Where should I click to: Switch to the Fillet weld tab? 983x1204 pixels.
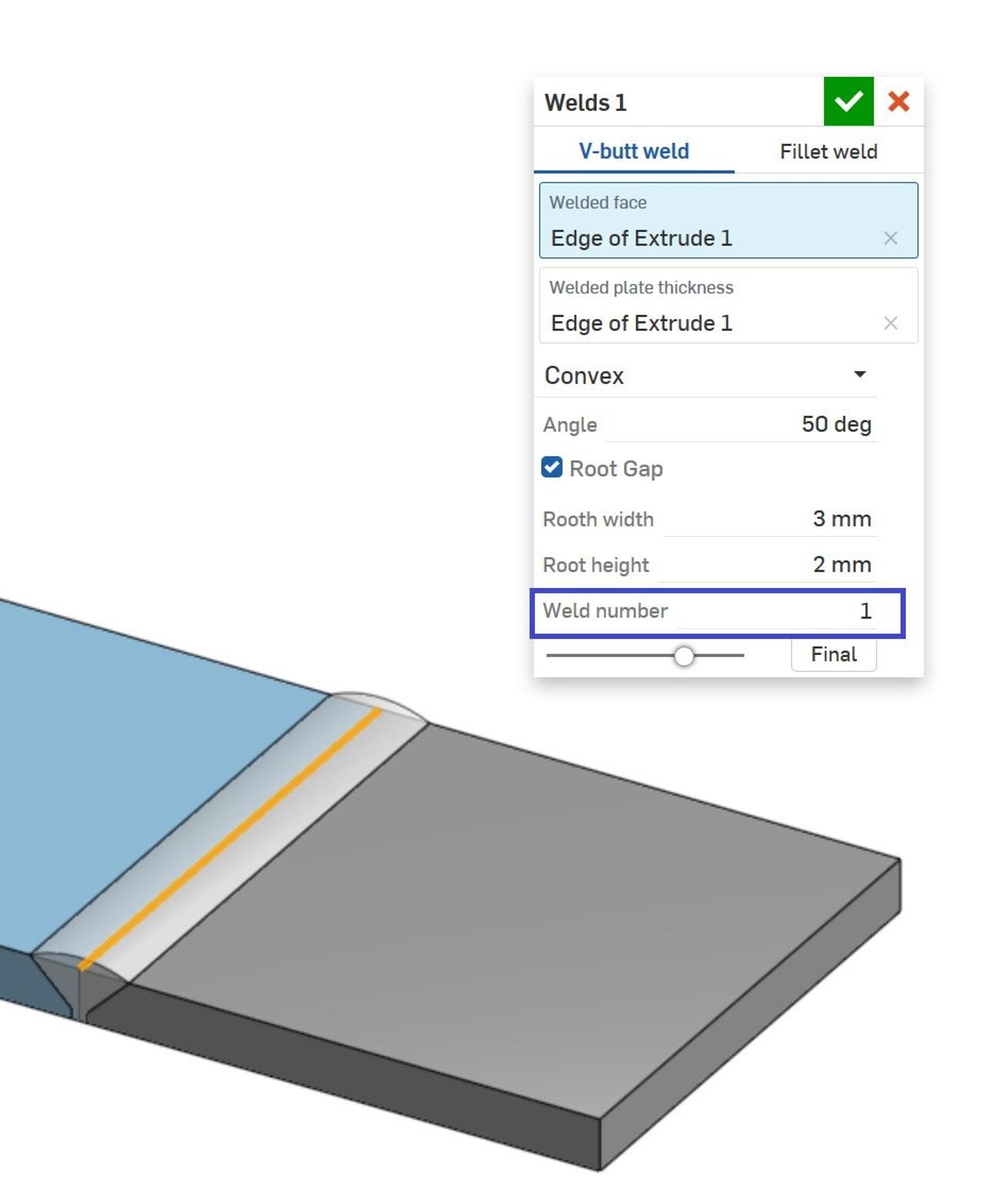coord(828,151)
